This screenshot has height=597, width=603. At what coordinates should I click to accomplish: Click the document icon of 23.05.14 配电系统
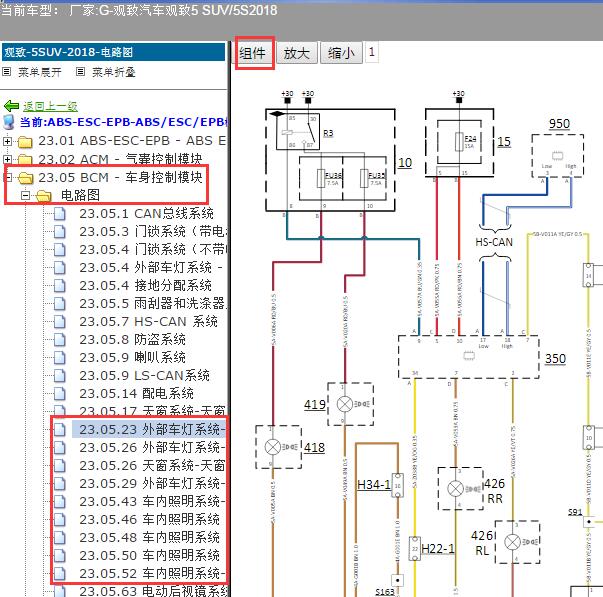tap(60, 394)
